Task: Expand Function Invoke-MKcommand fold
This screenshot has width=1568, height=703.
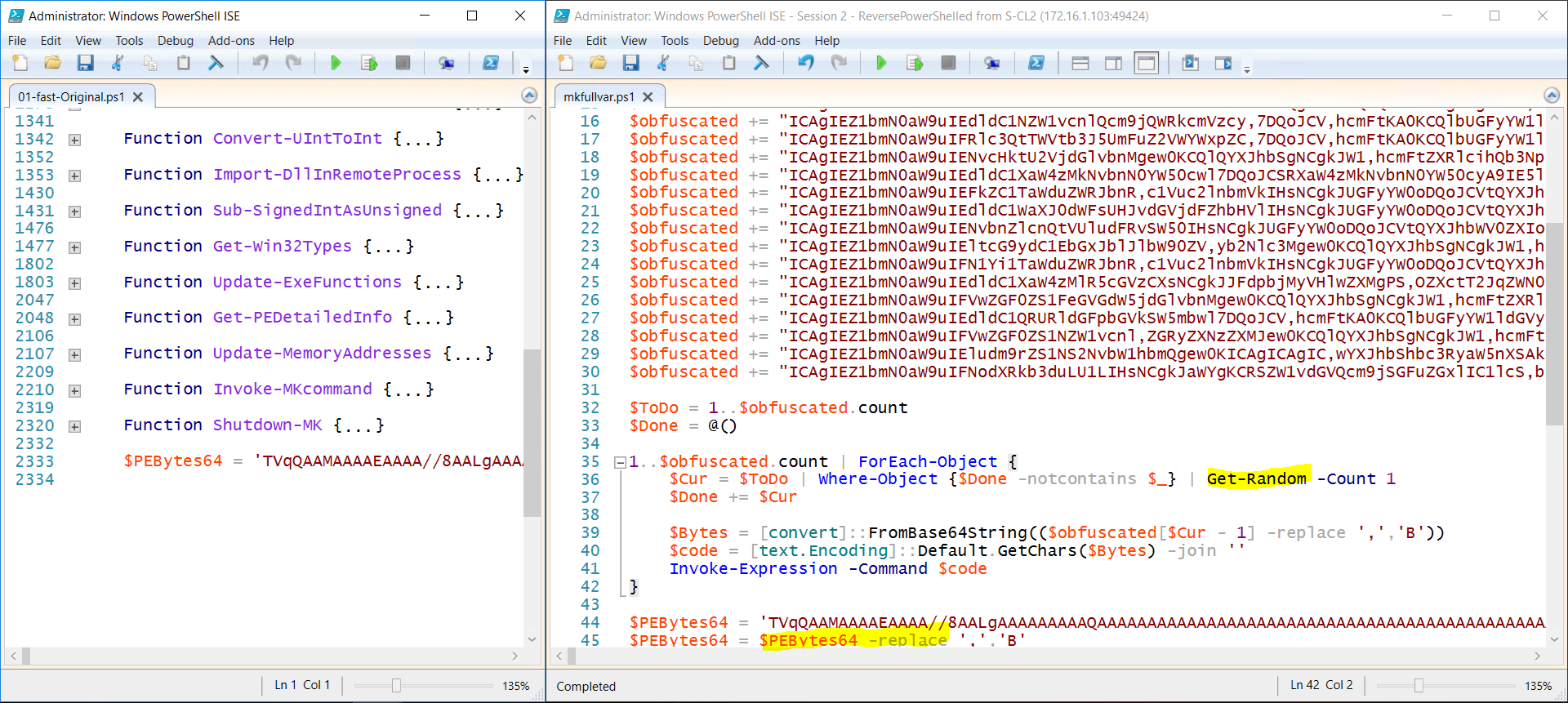Action: (74, 390)
